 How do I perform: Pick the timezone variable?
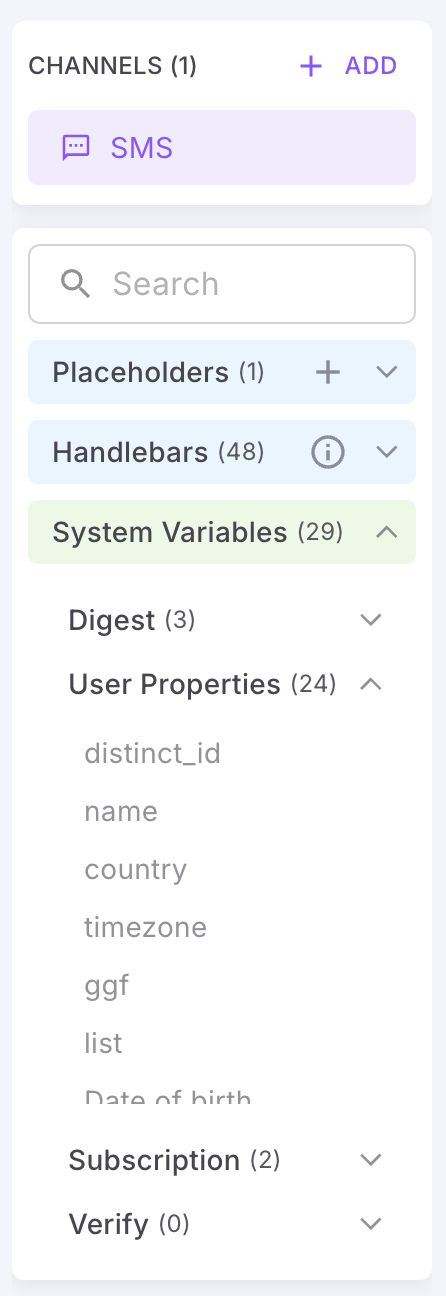(x=145, y=927)
